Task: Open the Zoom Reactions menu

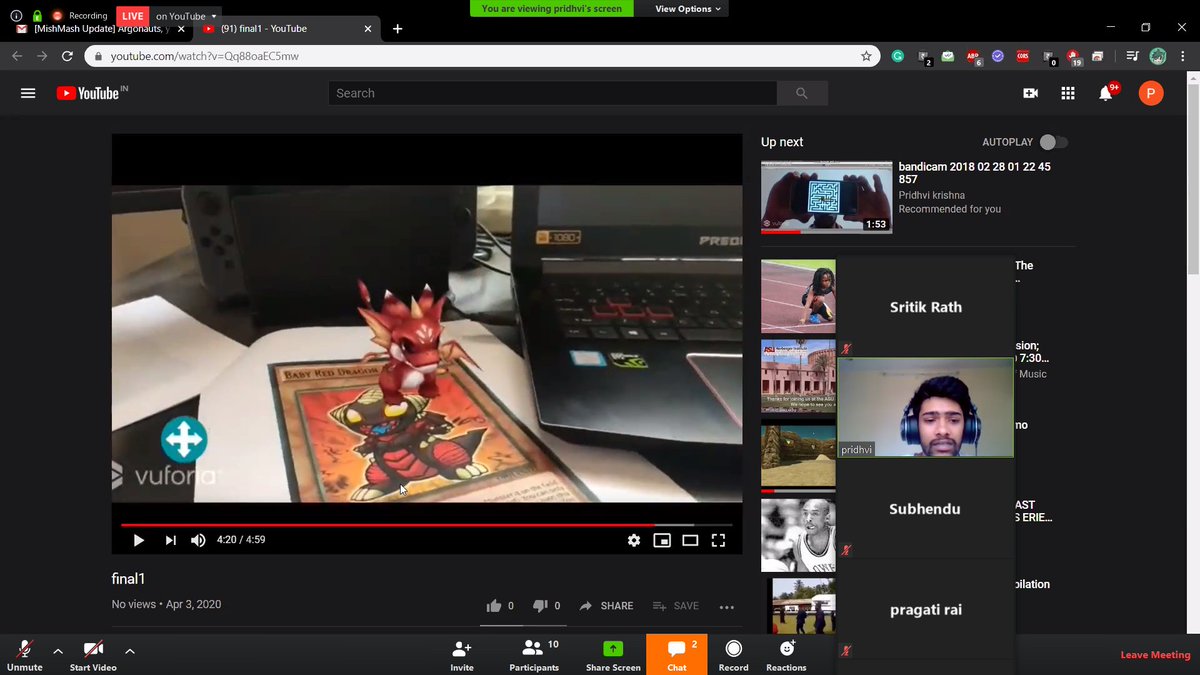Action: [786, 655]
